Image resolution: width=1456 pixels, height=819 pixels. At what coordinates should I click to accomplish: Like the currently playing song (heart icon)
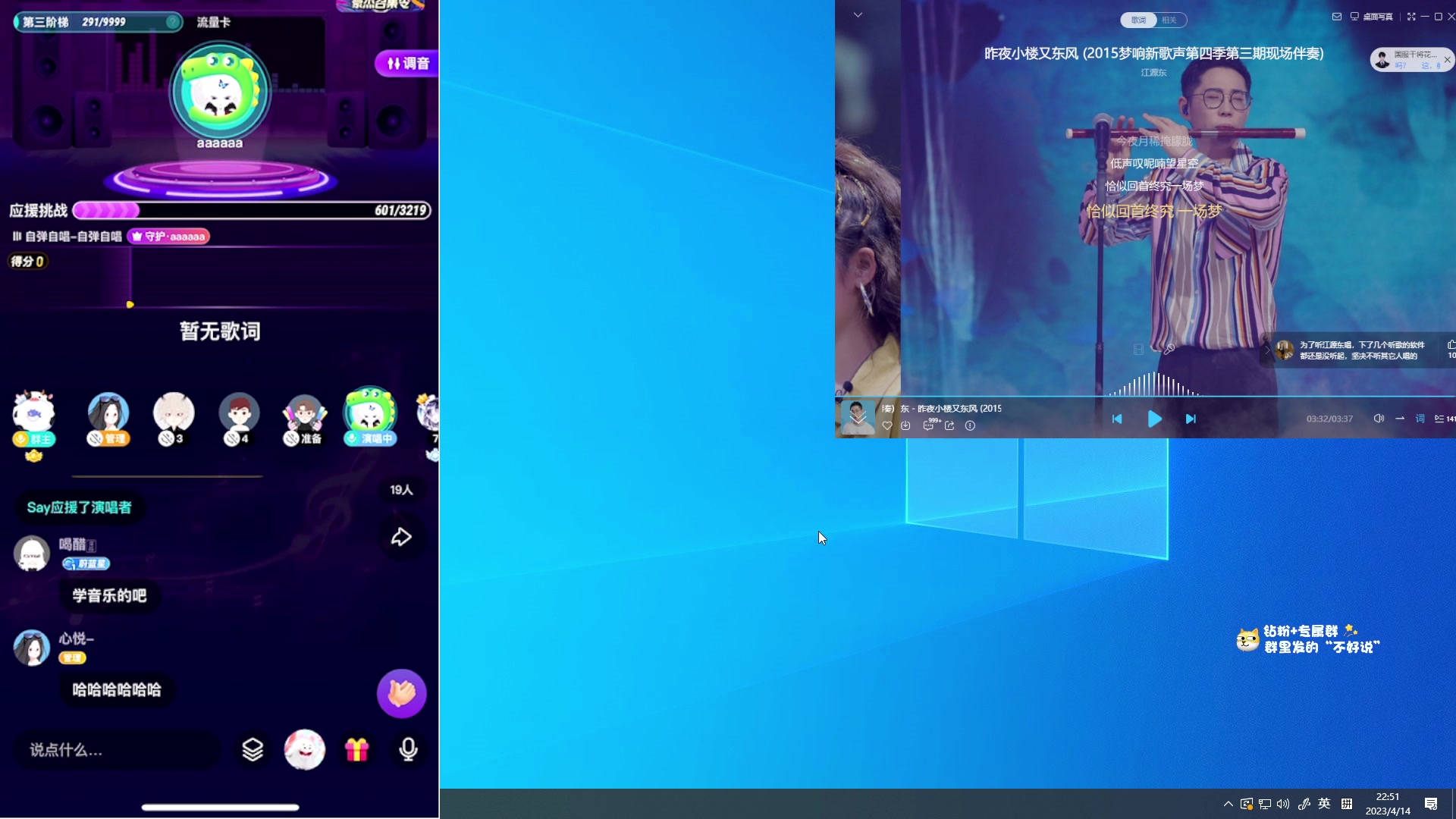pos(886,425)
